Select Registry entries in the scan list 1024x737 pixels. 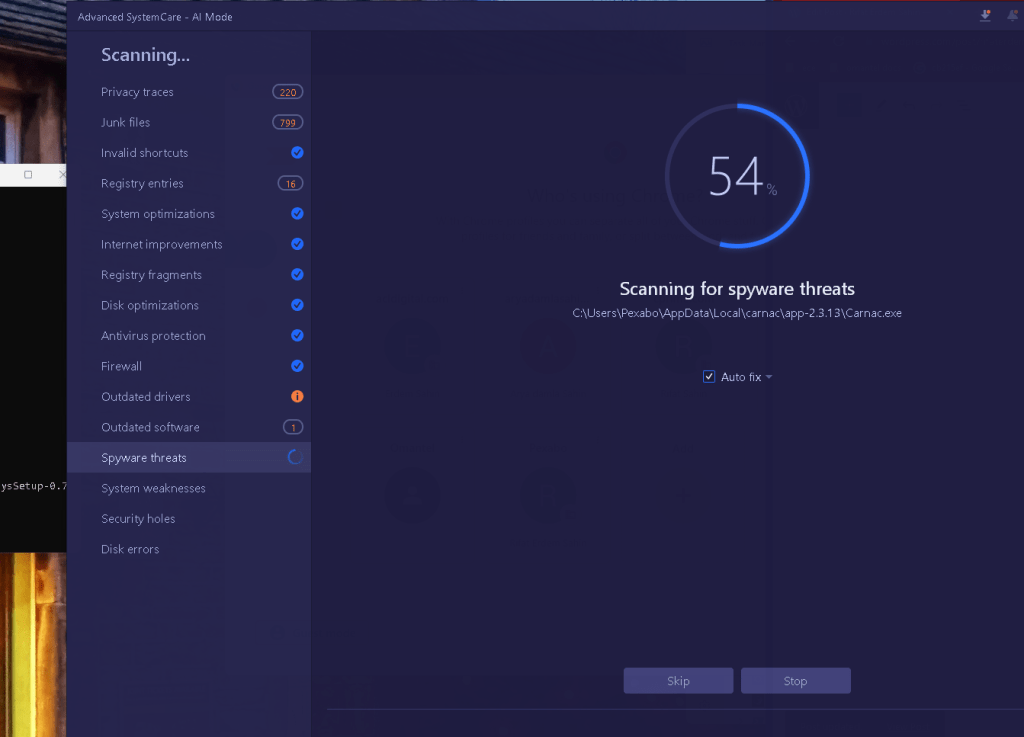tap(189, 183)
